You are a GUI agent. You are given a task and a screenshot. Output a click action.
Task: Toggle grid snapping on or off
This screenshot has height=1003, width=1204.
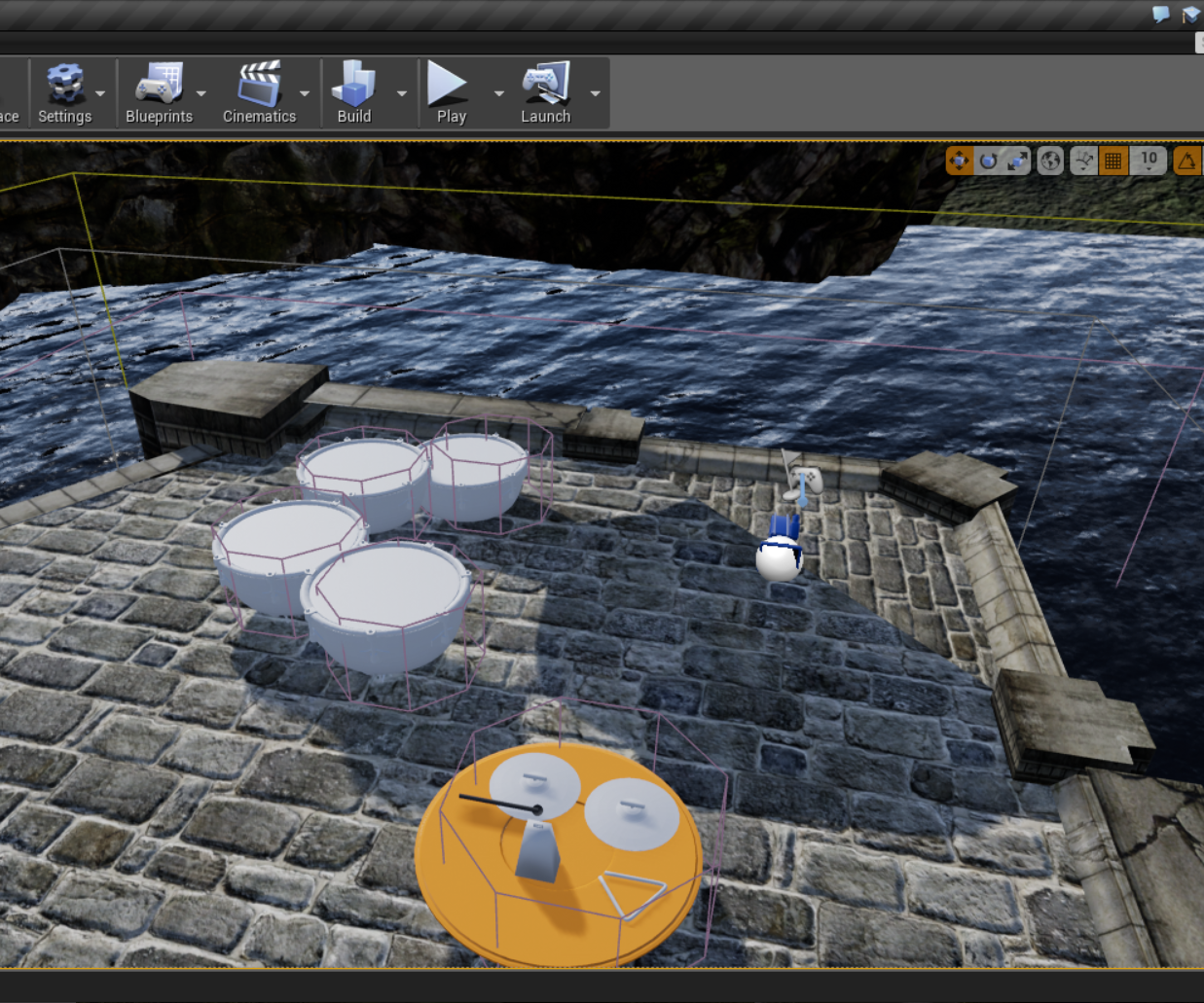(x=1113, y=161)
